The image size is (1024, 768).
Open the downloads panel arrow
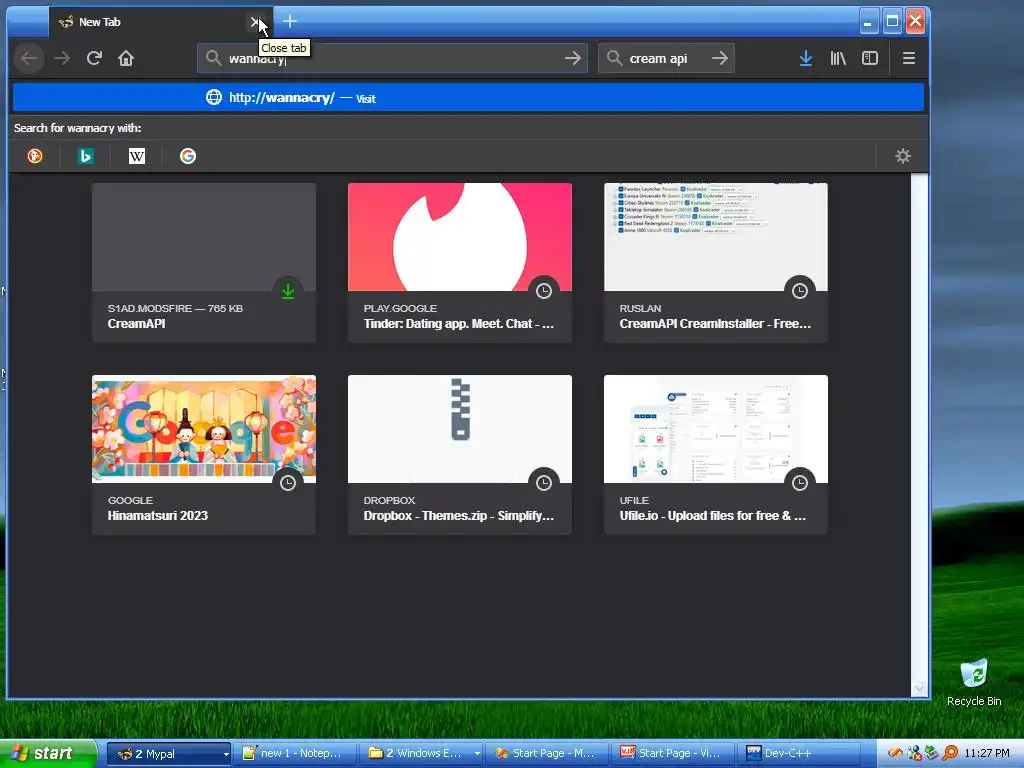[806, 59]
